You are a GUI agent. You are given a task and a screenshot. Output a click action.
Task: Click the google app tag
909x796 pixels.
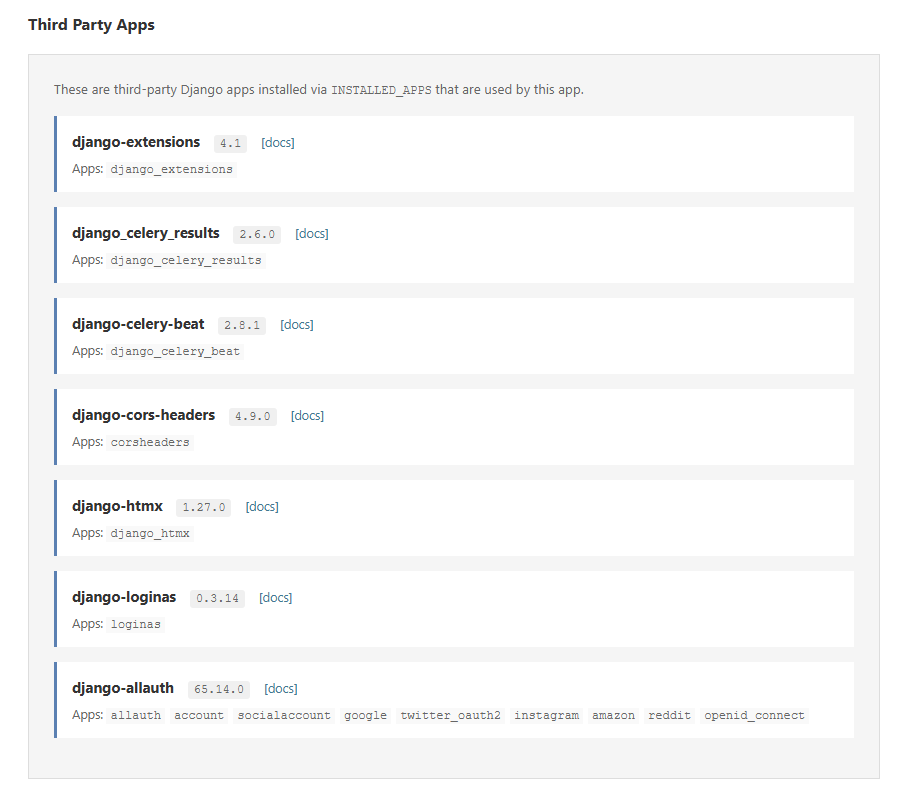pyautogui.click(x=365, y=715)
